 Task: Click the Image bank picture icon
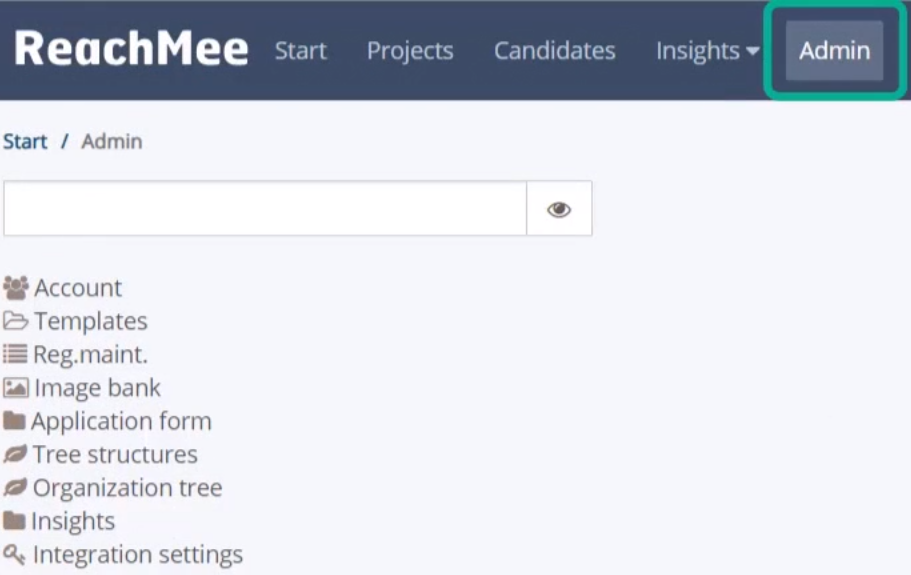point(16,387)
